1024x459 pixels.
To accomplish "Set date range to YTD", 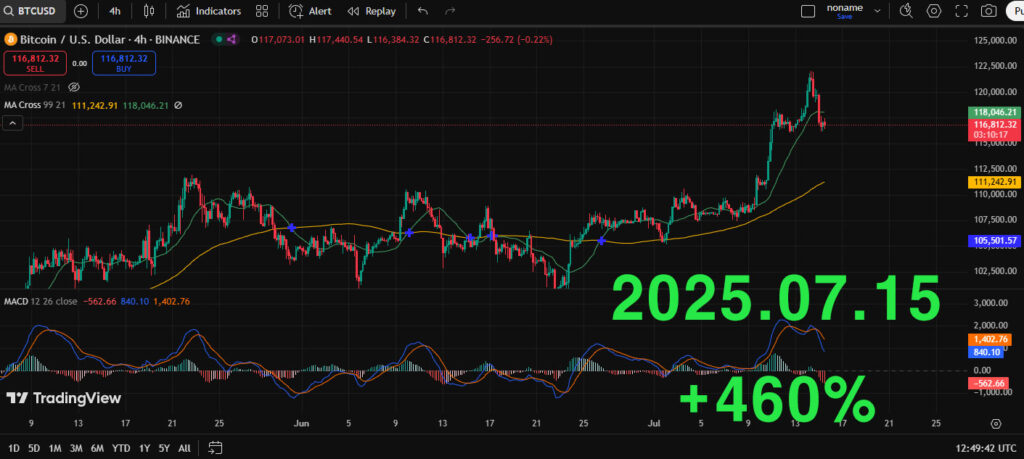I will pos(121,448).
